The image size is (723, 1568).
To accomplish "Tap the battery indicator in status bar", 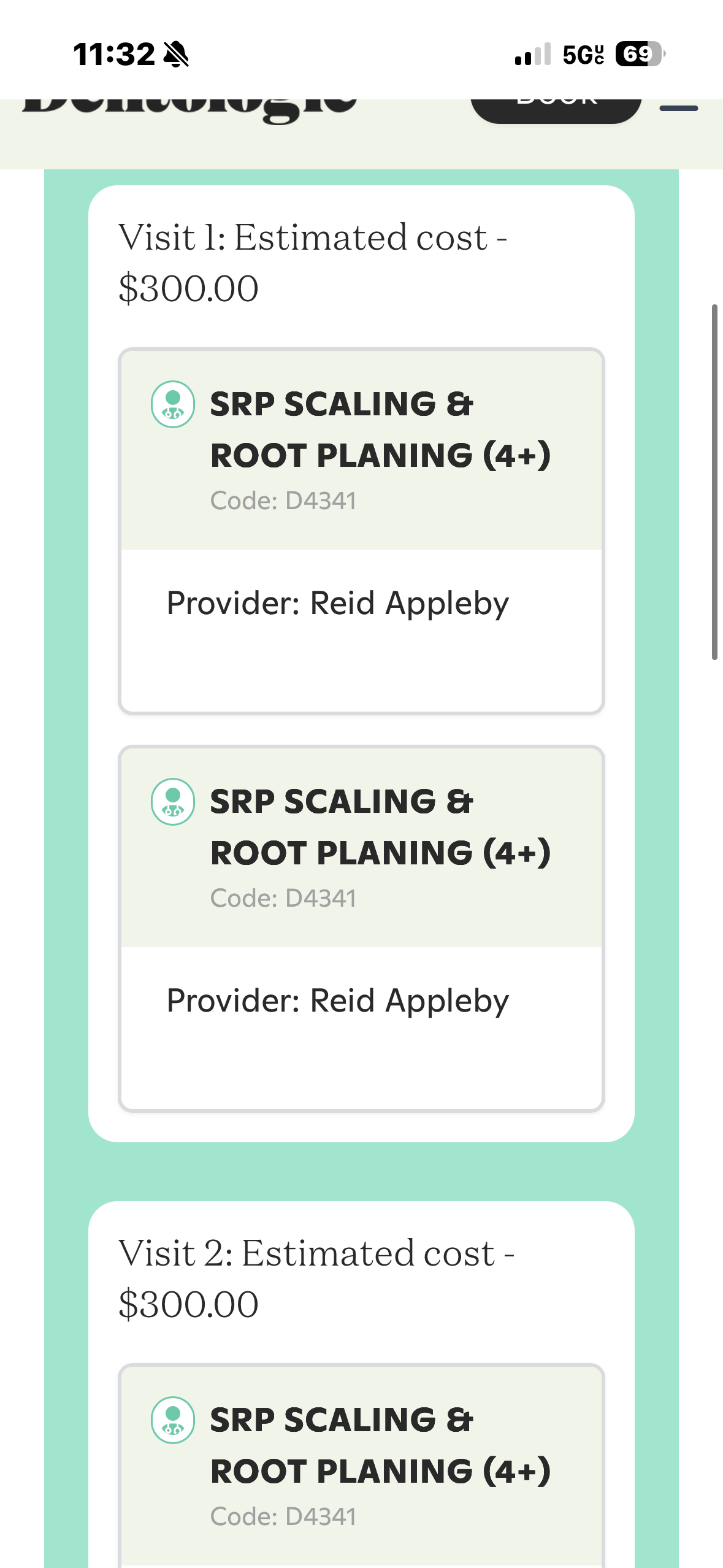I will click(x=640, y=54).
